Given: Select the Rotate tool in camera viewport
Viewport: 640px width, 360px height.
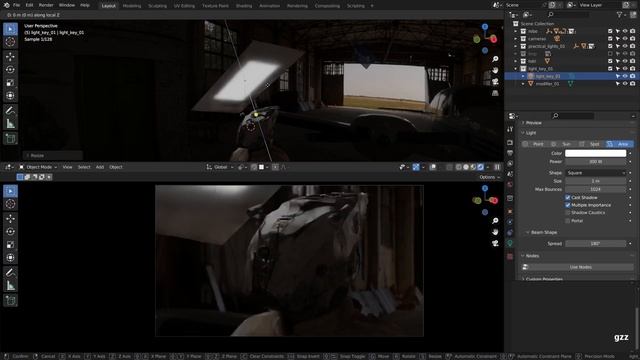Looking at the screenshot, I should (11, 231).
